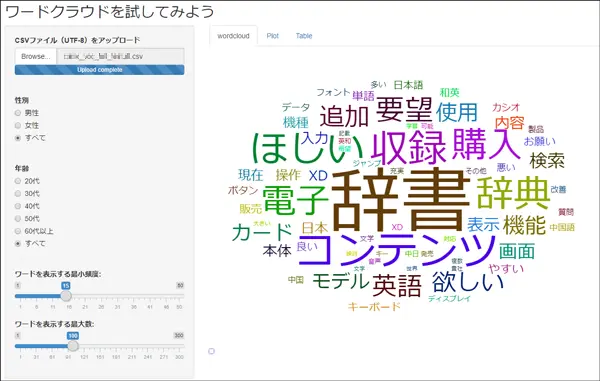The height and width of the screenshot is (381, 600).
Task: Click the word 単語 in the cloud
Action: tap(364, 96)
